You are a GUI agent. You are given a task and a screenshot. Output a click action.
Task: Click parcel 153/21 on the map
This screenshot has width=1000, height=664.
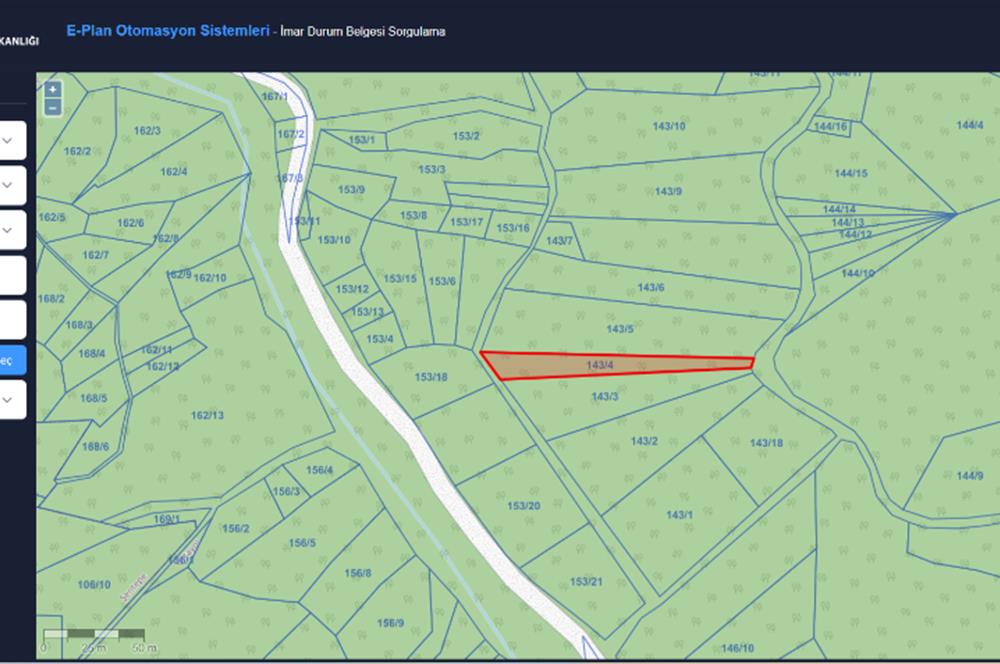[586, 582]
